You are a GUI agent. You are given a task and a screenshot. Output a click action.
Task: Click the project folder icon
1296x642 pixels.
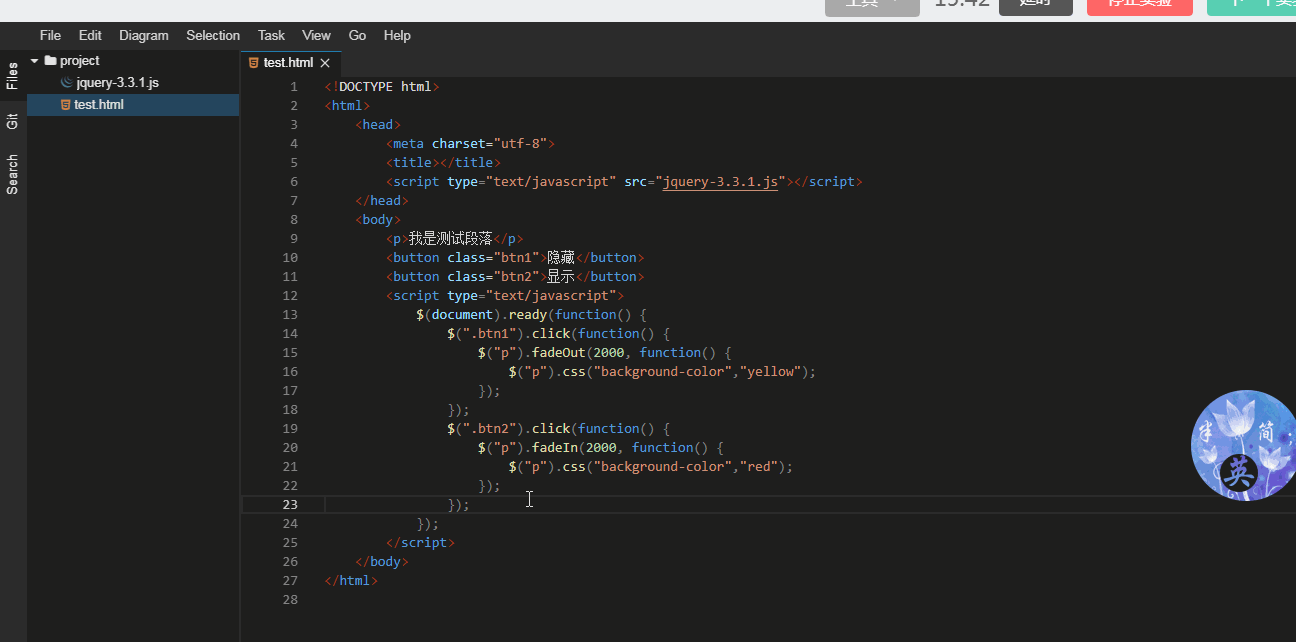point(50,61)
